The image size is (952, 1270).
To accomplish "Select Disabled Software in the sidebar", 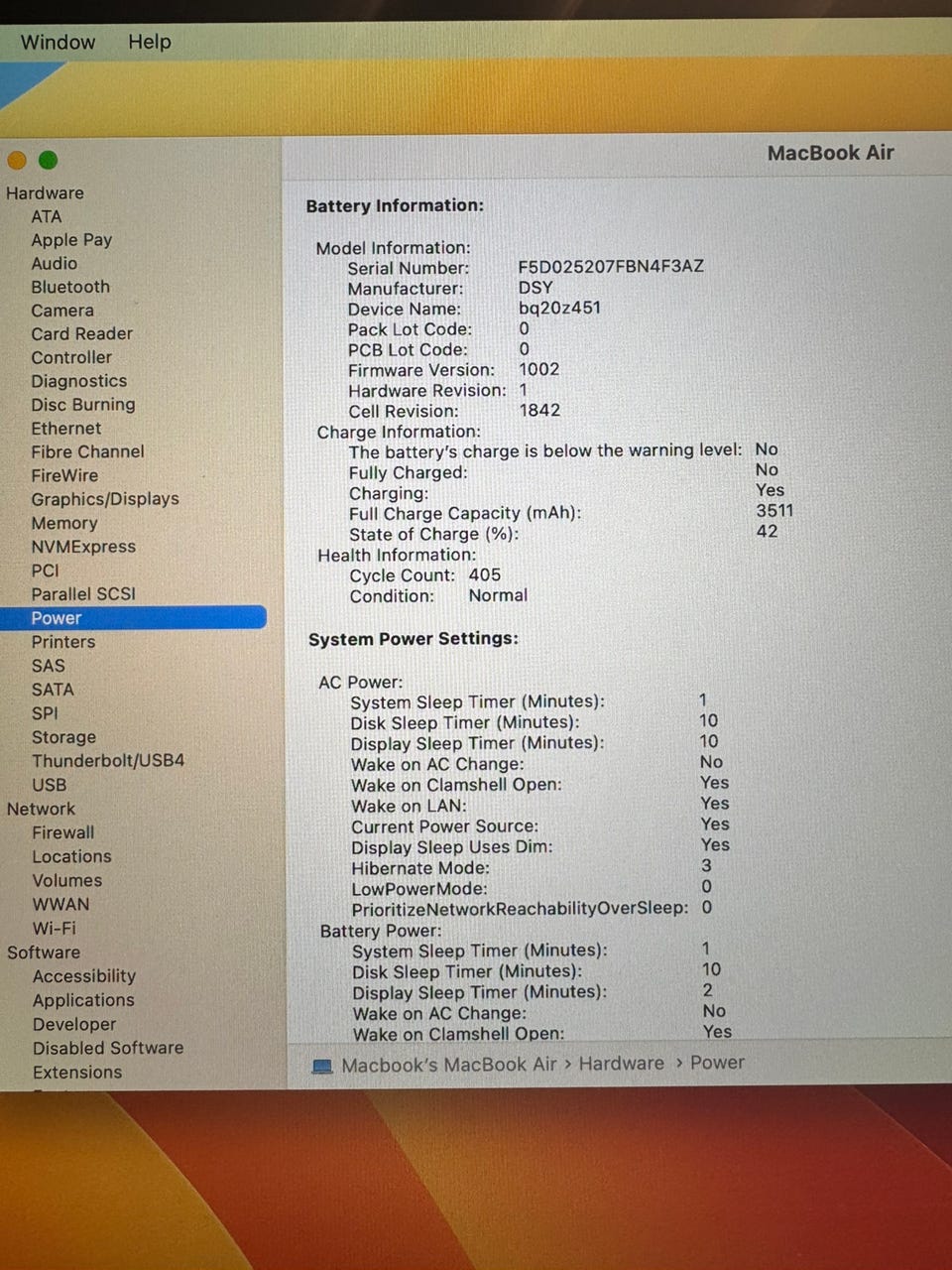I will (108, 1048).
